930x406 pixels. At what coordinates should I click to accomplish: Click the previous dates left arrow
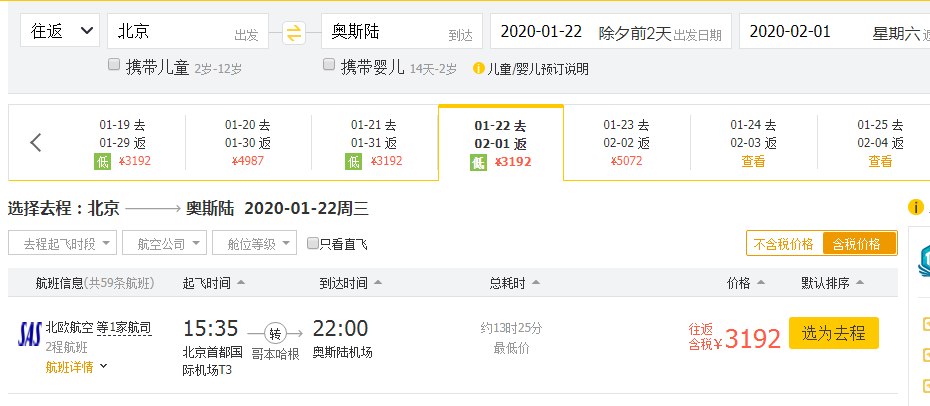point(36,143)
